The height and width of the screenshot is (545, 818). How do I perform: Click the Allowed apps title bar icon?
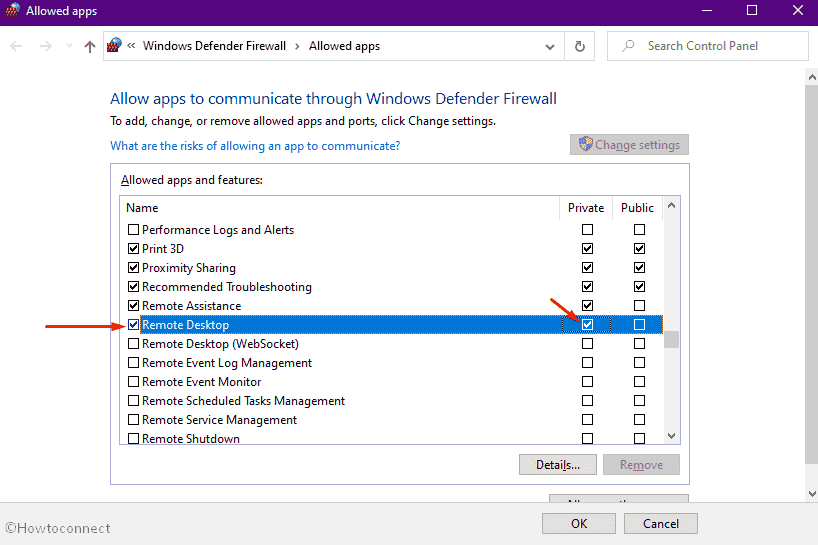tap(13, 10)
